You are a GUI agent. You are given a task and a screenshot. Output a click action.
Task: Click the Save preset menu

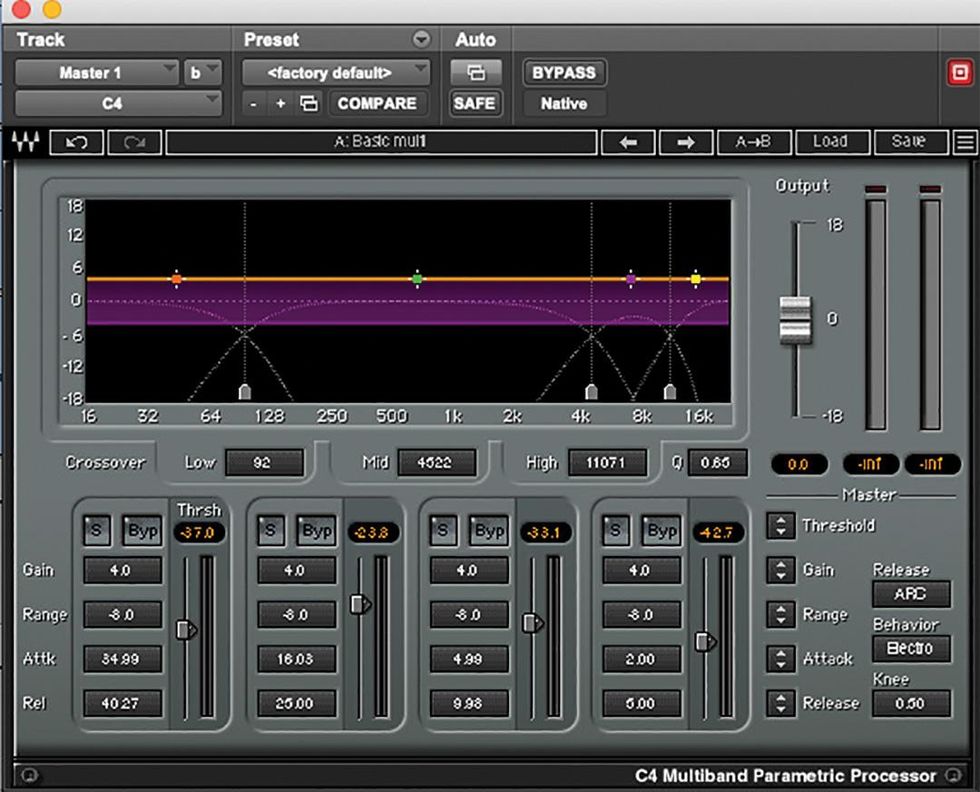point(908,142)
